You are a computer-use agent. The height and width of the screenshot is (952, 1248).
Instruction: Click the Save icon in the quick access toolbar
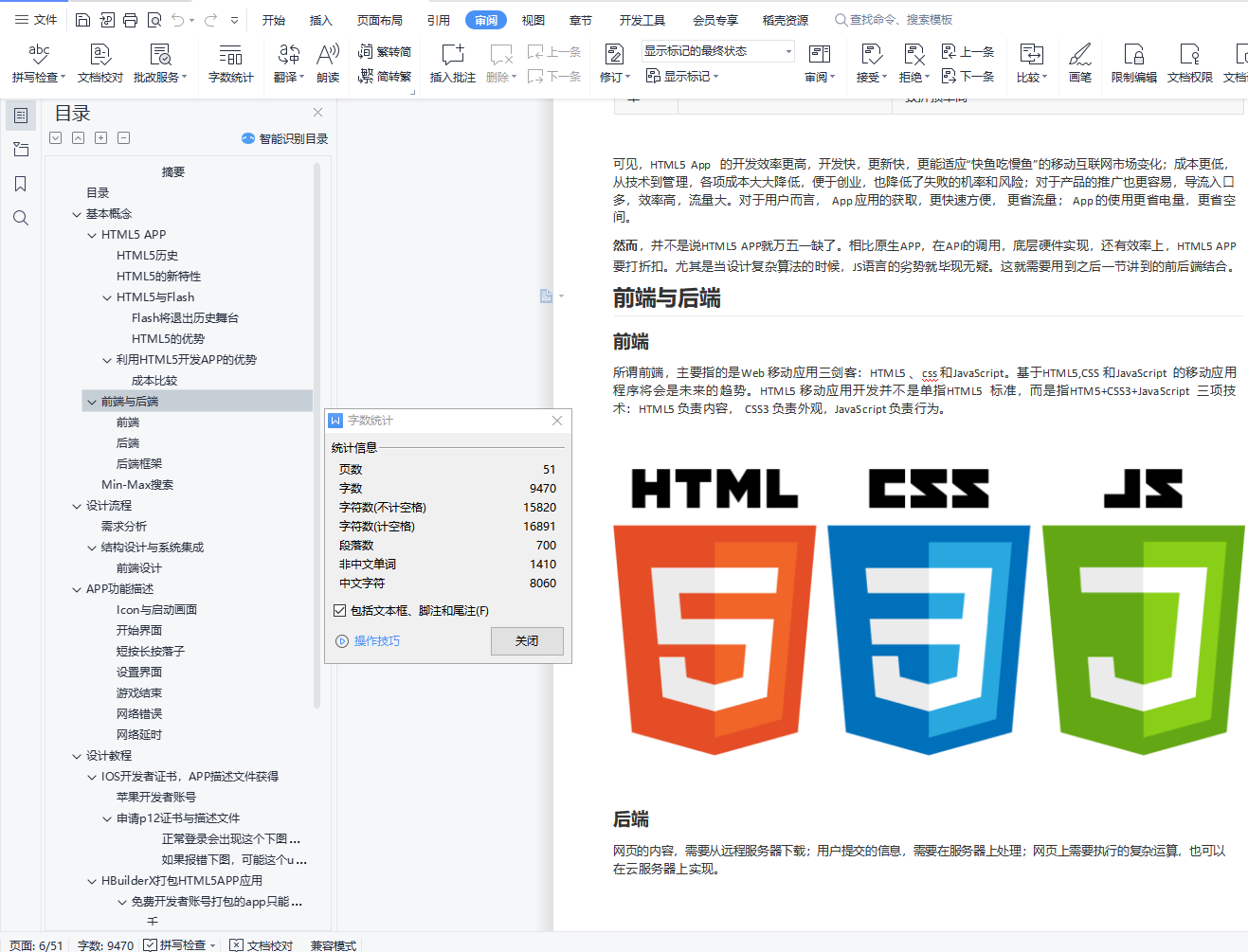tap(82, 20)
